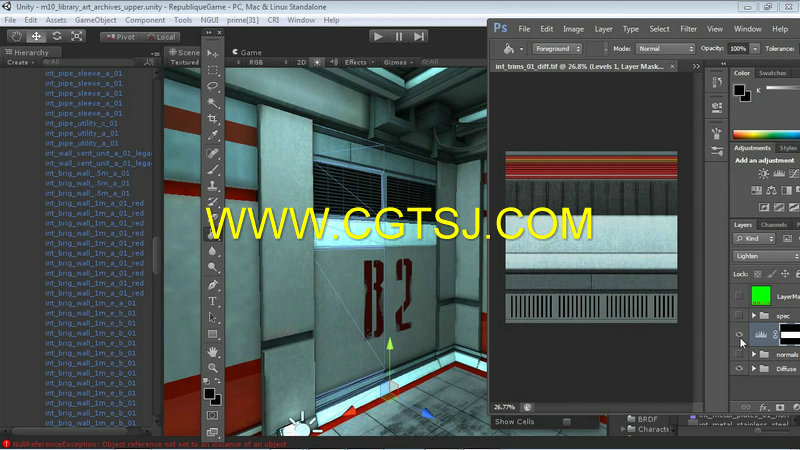Open Unity GameObject menu

[95, 20]
